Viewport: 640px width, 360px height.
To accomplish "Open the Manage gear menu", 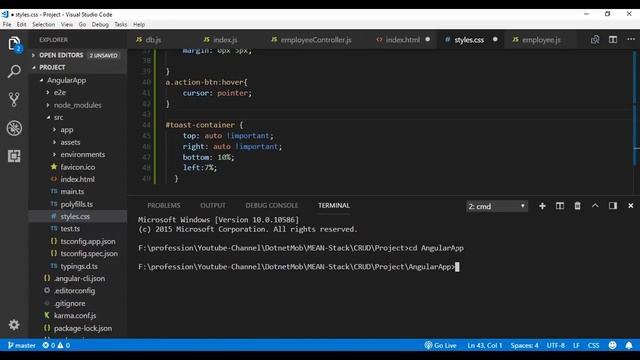I will point(14,324).
